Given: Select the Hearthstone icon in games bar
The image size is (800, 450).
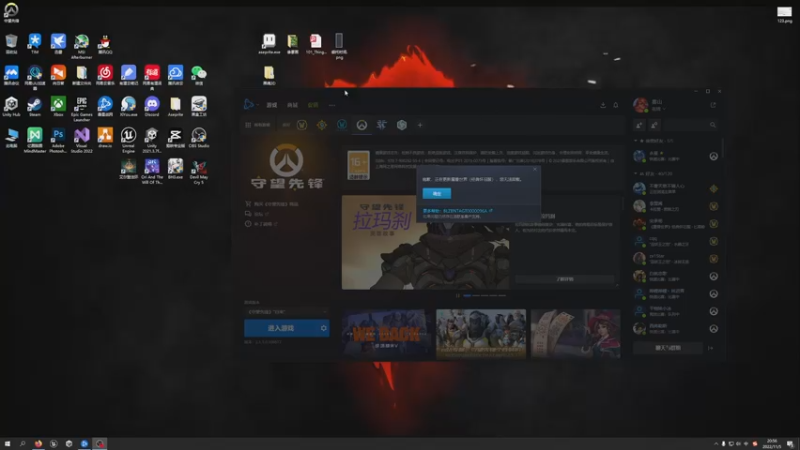Looking at the screenshot, I should coord(321,125).
